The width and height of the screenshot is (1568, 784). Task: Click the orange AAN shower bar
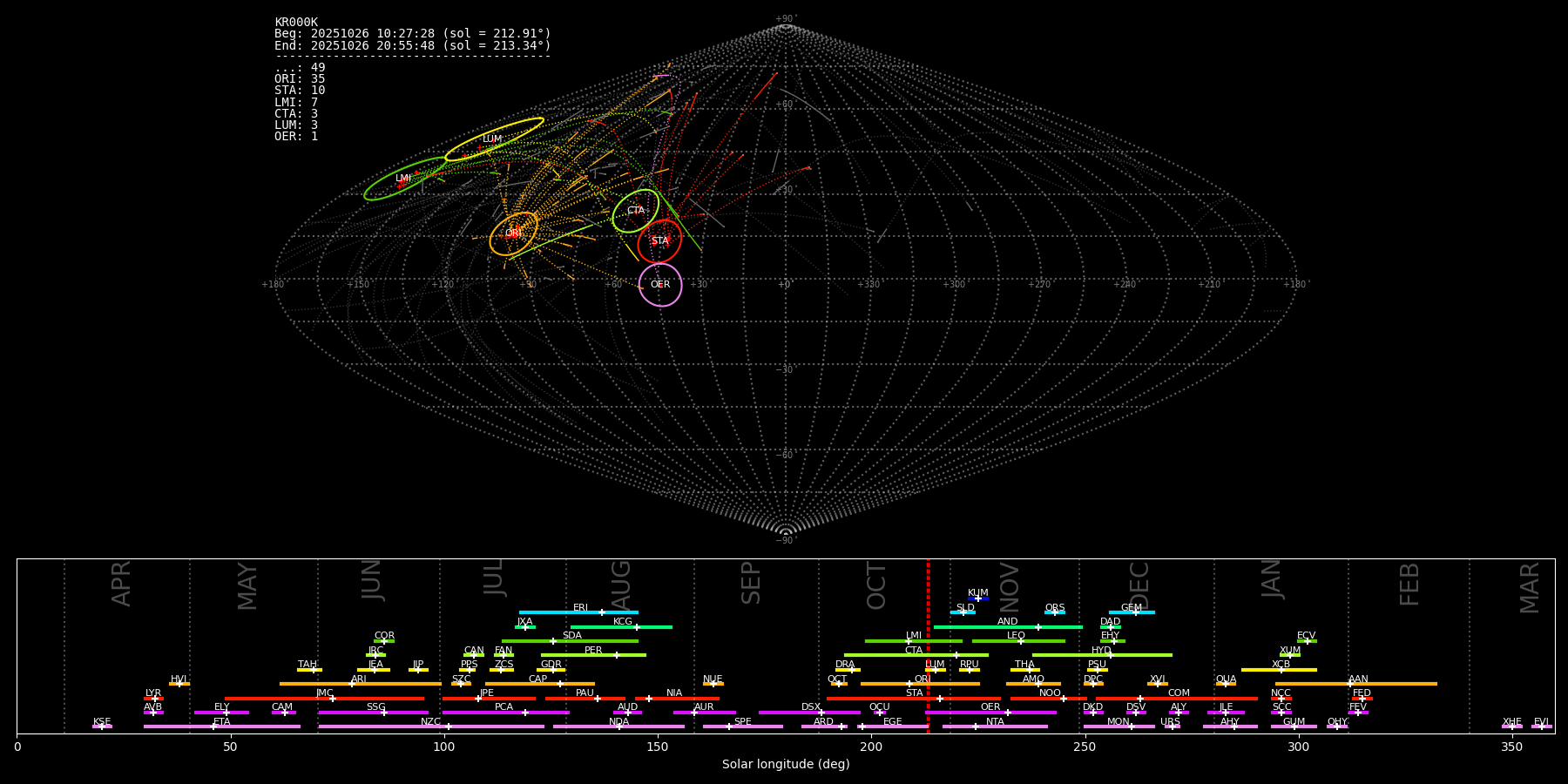point(1356,684)
